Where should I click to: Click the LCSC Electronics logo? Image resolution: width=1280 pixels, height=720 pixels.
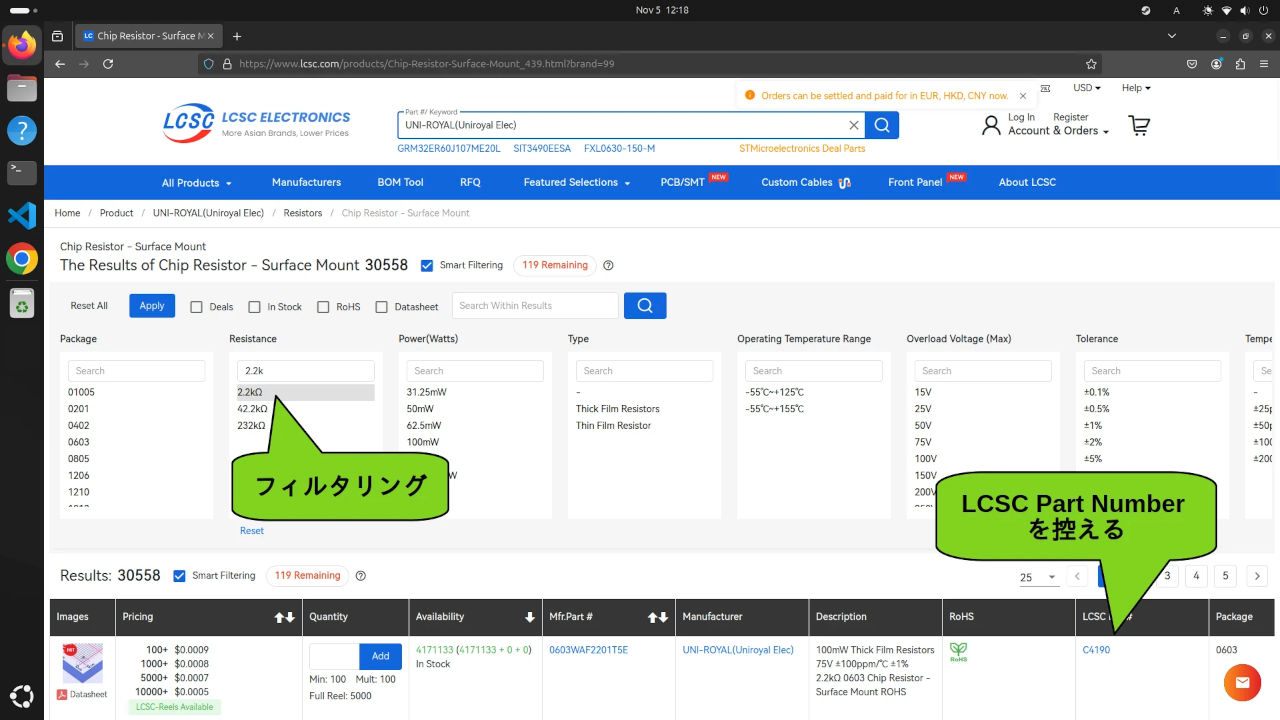click(257, 124)
